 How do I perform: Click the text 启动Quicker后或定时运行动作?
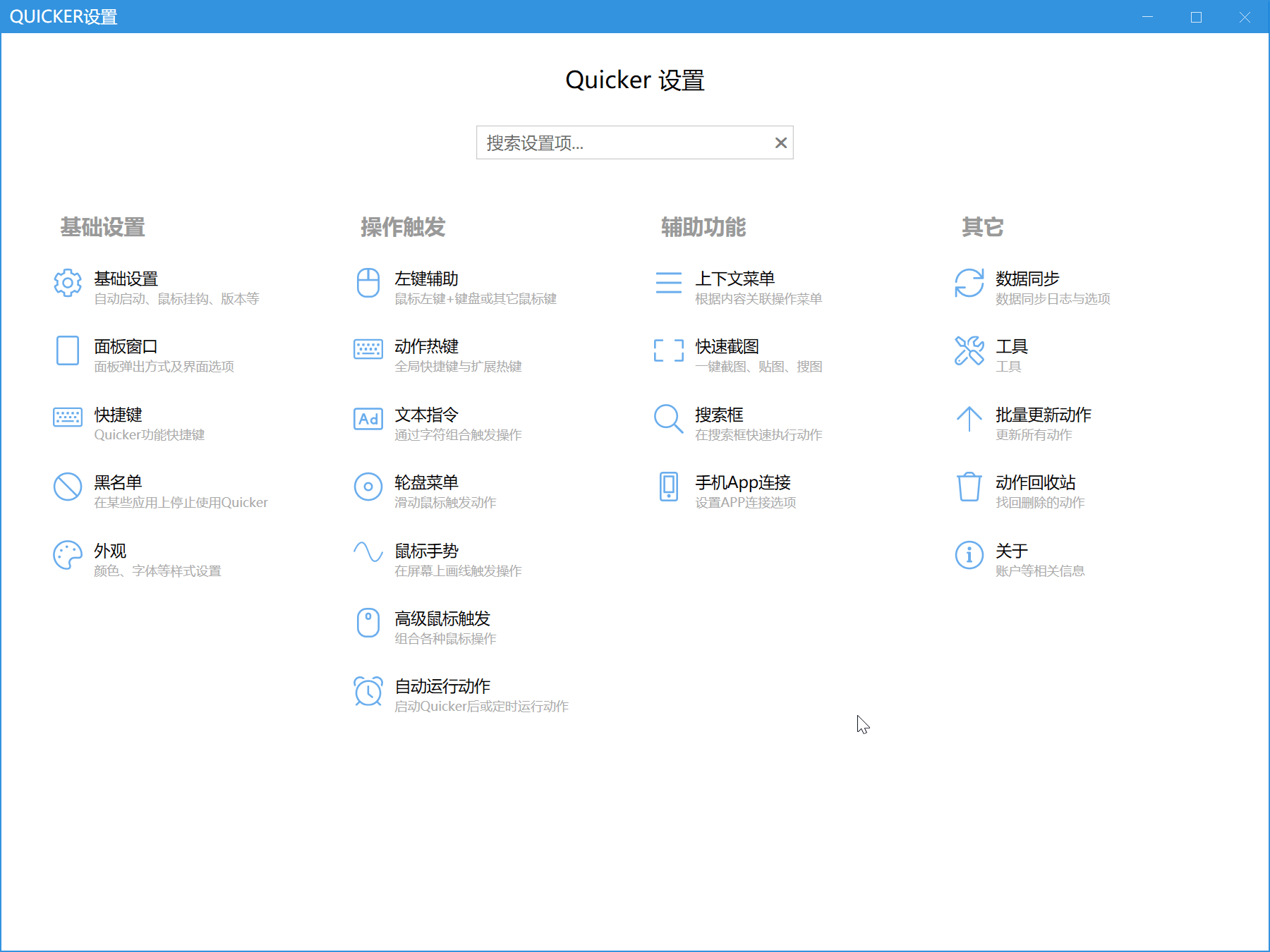click(x=482, y=707)
